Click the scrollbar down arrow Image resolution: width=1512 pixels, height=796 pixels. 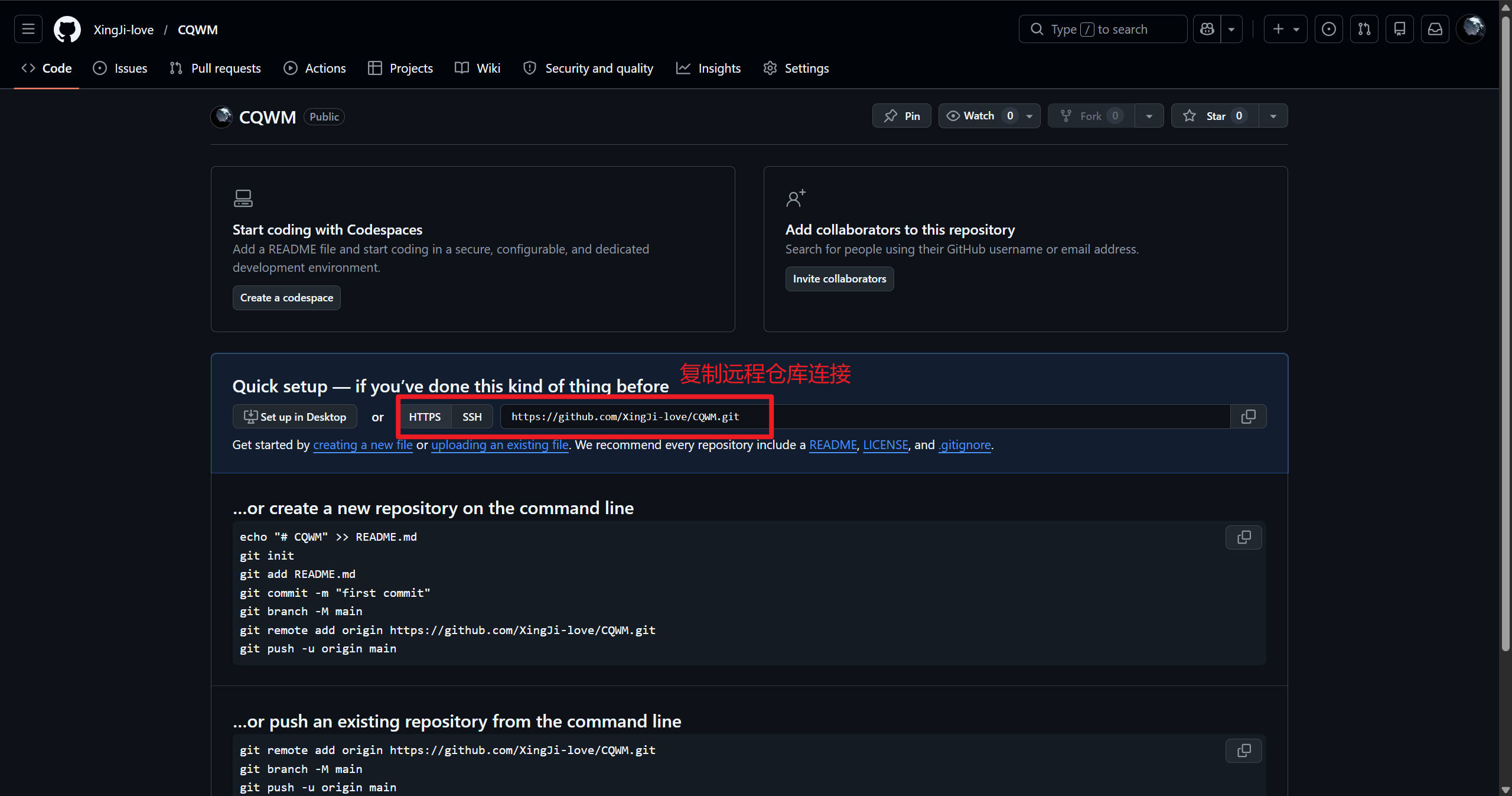coord(1506,789)
